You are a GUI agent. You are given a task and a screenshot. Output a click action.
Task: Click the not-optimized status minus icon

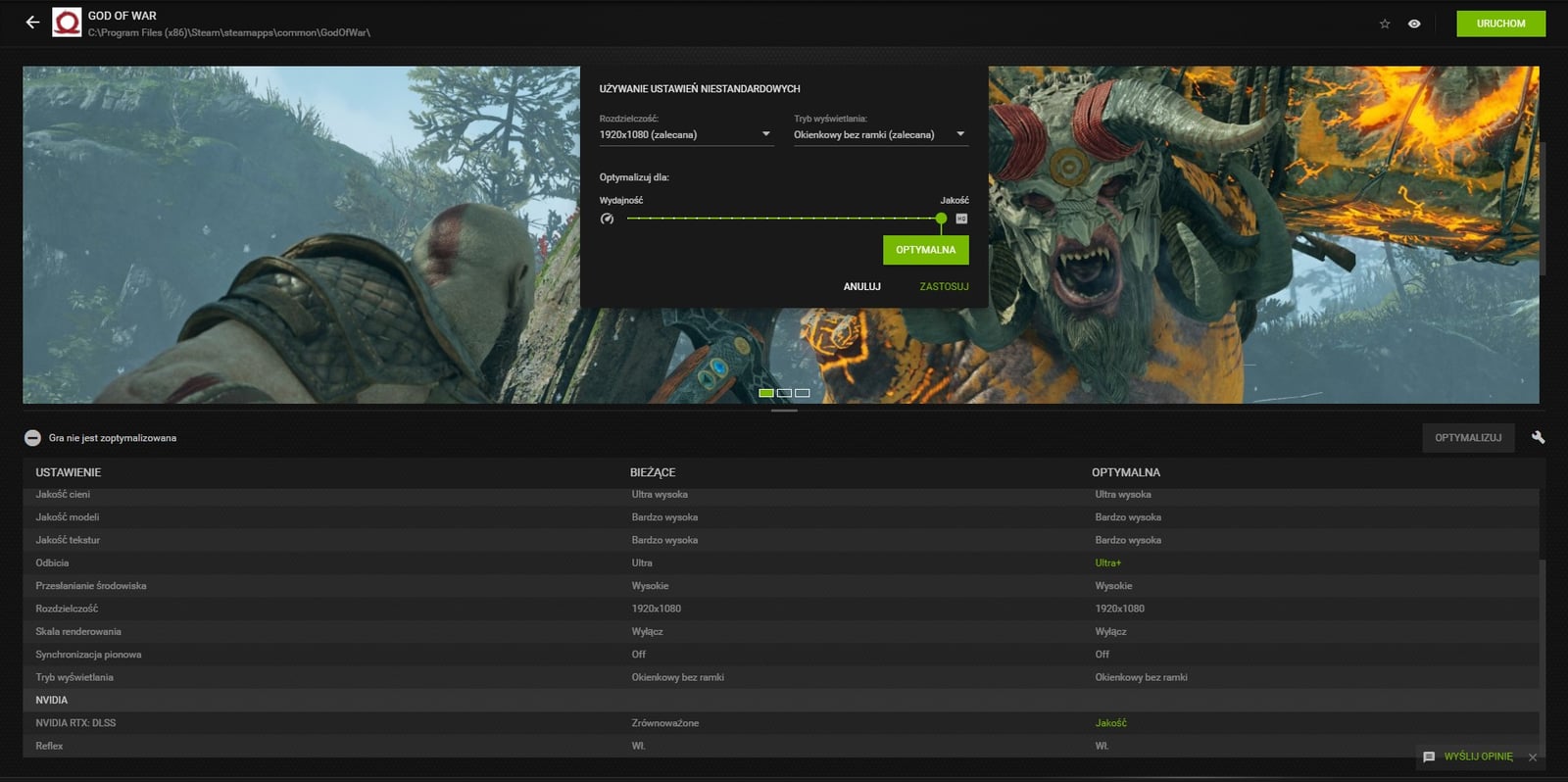click(32, 438)
